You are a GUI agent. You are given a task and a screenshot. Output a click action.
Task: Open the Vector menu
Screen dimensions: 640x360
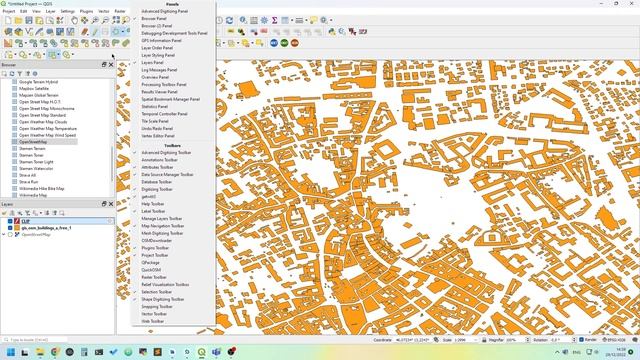click(104, 11)
